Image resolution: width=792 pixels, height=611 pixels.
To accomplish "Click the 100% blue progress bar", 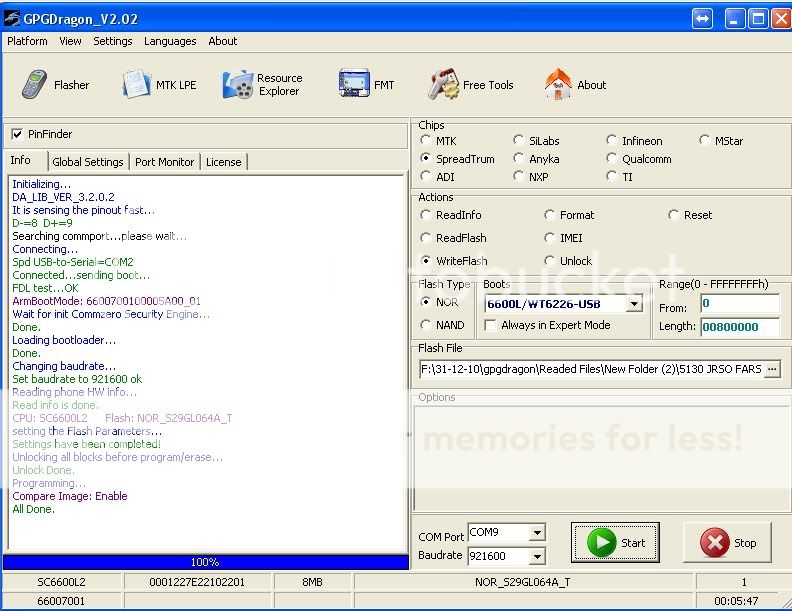I will [x=206, y=562].
